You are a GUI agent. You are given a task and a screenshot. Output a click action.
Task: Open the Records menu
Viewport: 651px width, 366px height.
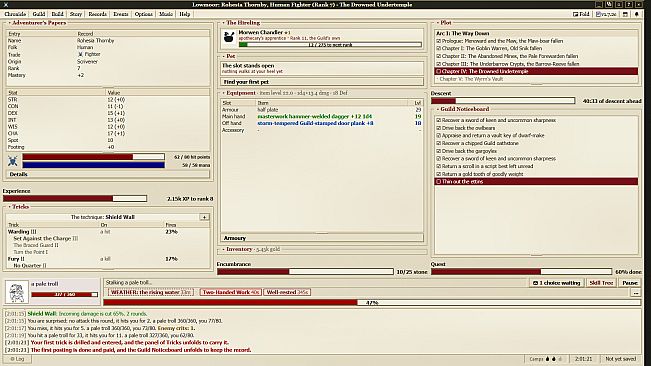pyautogui.click(x=98, y=14)
